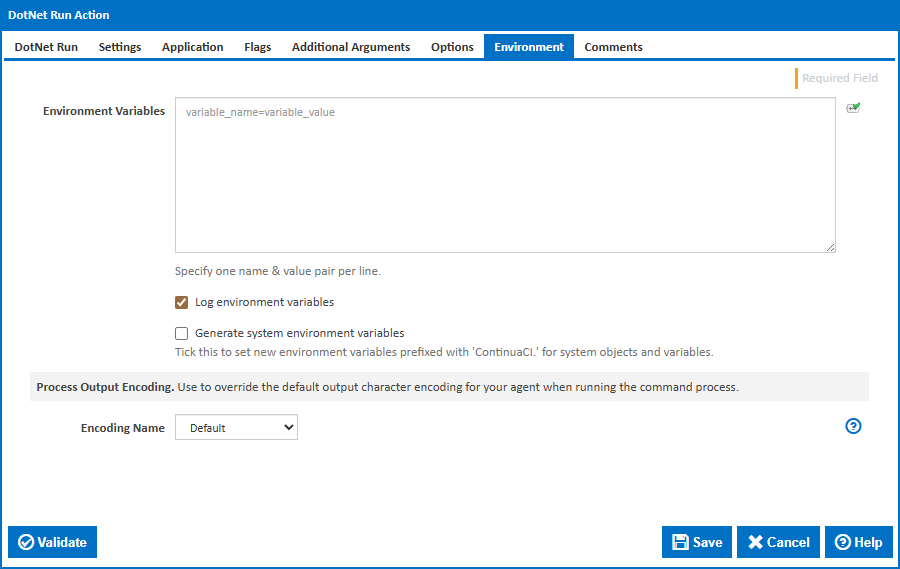Open the Additional Arguments tab
Image resolution: width=900 pixels, height=569 pixels.
351,47
